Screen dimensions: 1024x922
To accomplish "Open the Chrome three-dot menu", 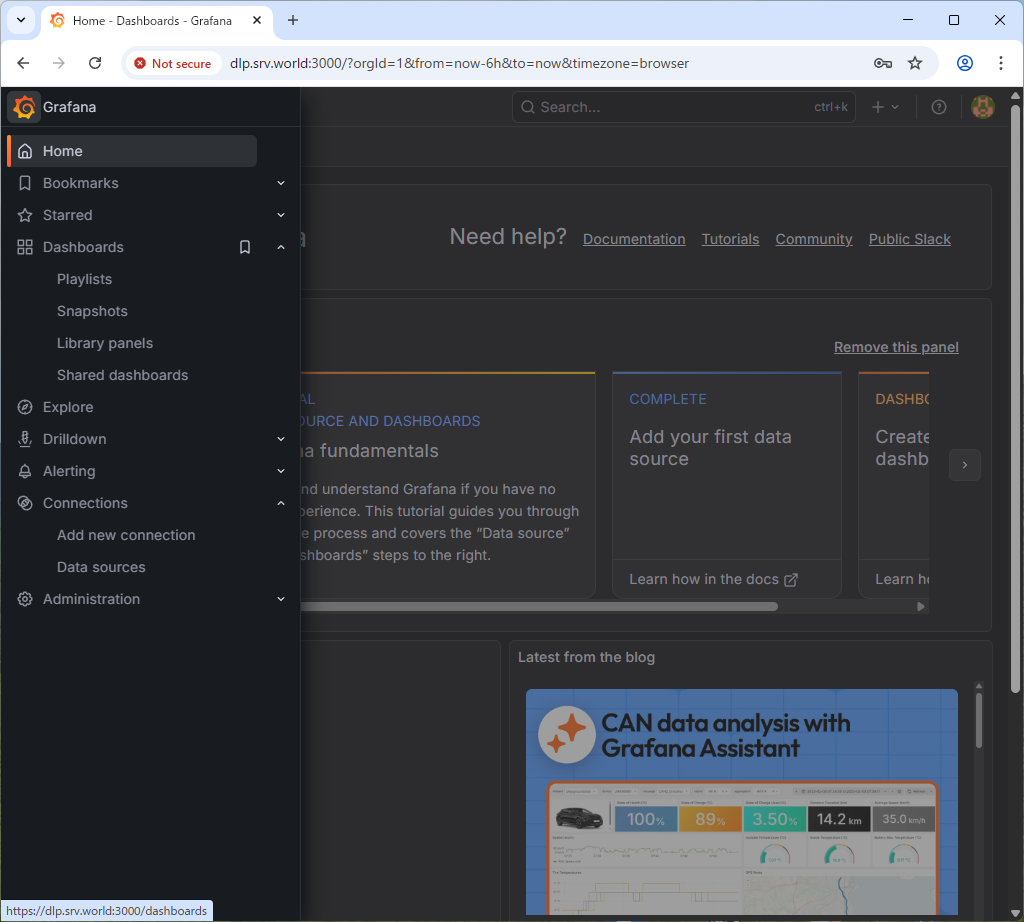I will coord(1000,63).
